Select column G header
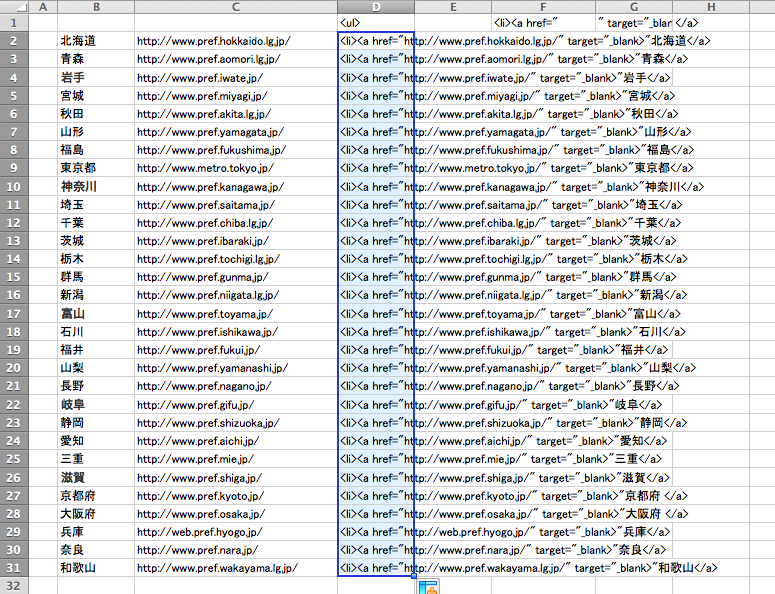The height and width of the screenshot is (594, 775). (x=633, y=7)
